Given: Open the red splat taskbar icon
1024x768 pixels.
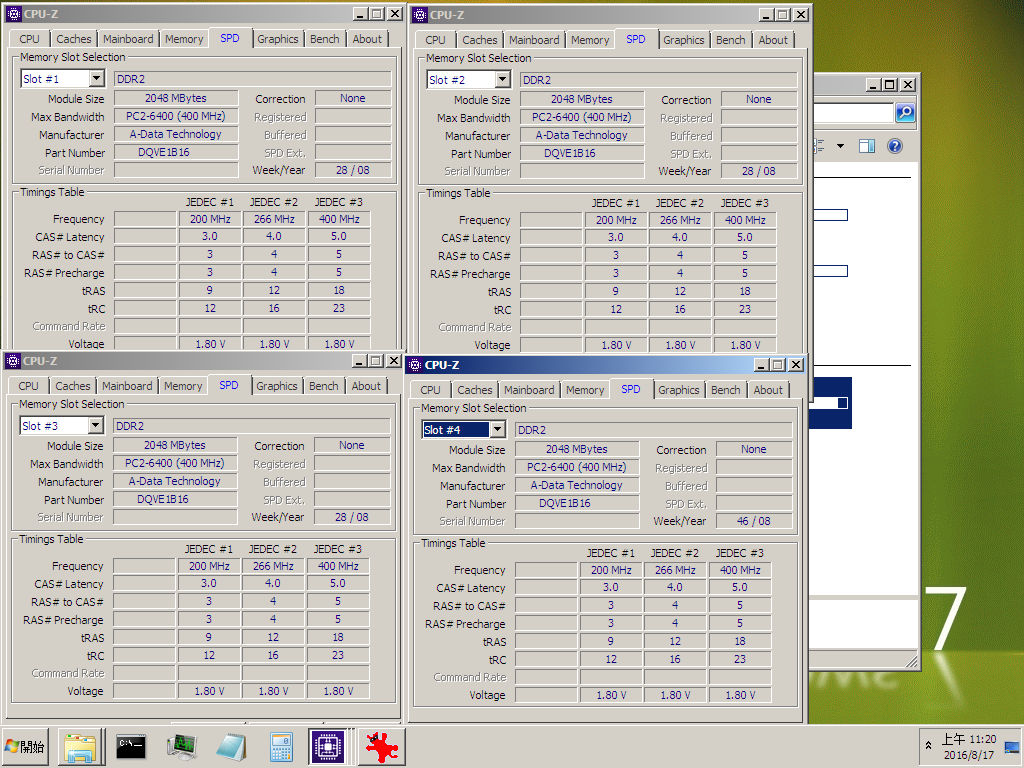Looking at the screenshot, I should [x=381, y=746].
